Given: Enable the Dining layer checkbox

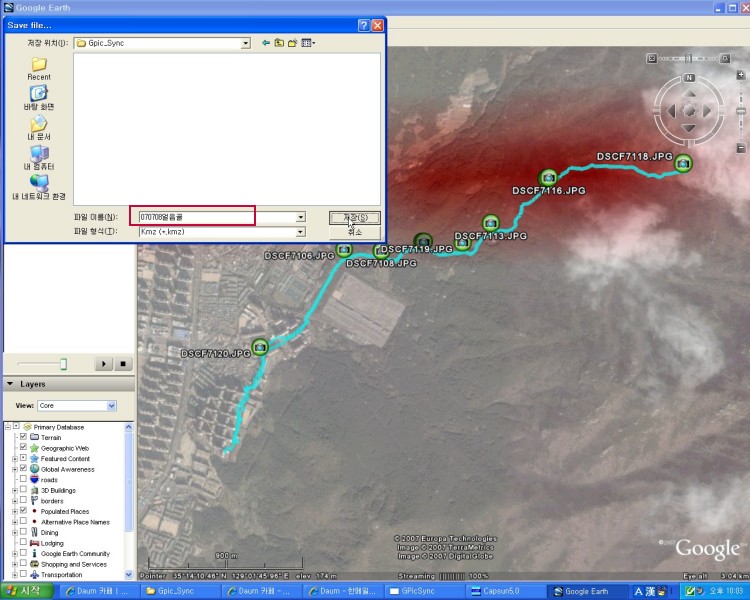Looking at the screenshot, I should [x=23, y=532].
